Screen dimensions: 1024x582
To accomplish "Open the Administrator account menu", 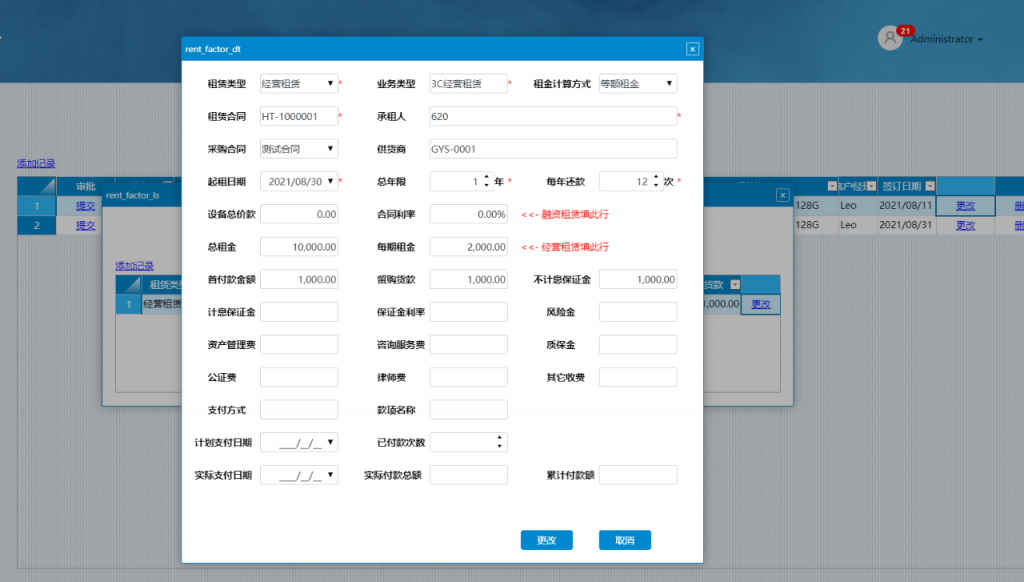I will (x=946, y=39).
